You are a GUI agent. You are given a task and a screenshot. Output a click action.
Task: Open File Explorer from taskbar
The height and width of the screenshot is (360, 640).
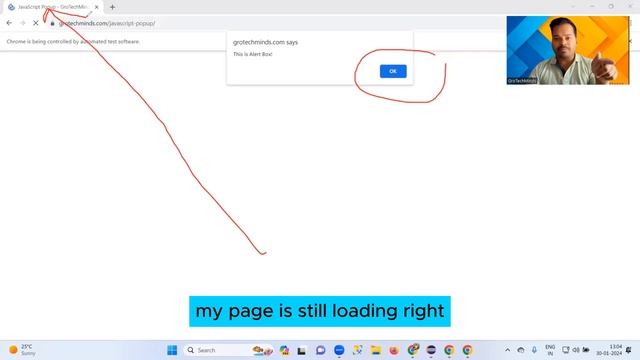(x=376, y=350)
